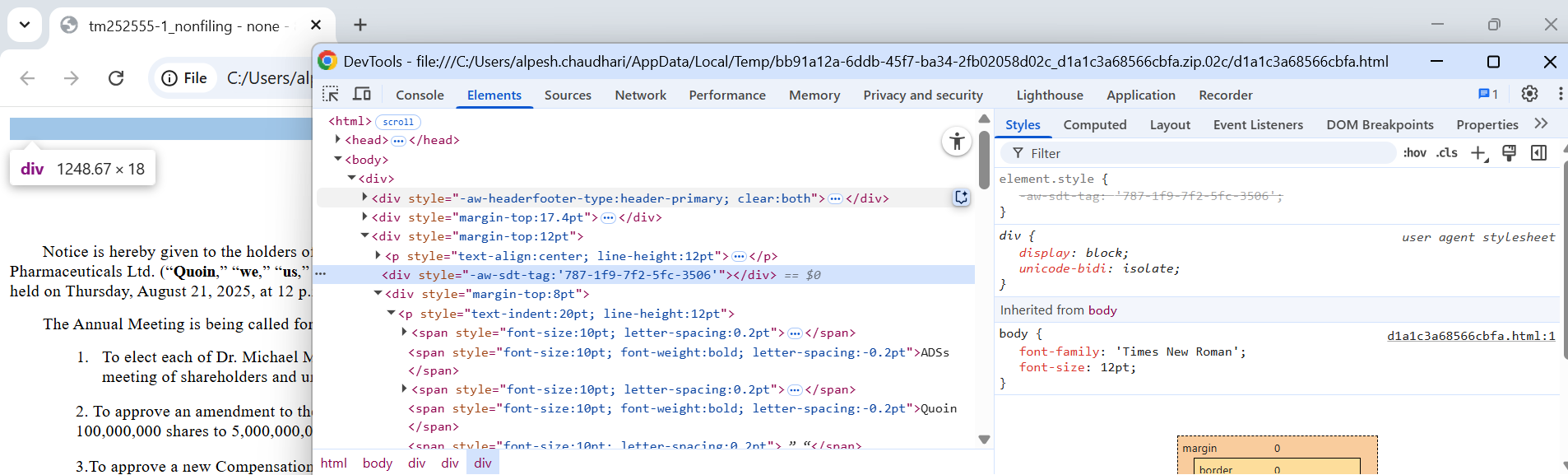Expand the head element node

[x=337, y=140]
